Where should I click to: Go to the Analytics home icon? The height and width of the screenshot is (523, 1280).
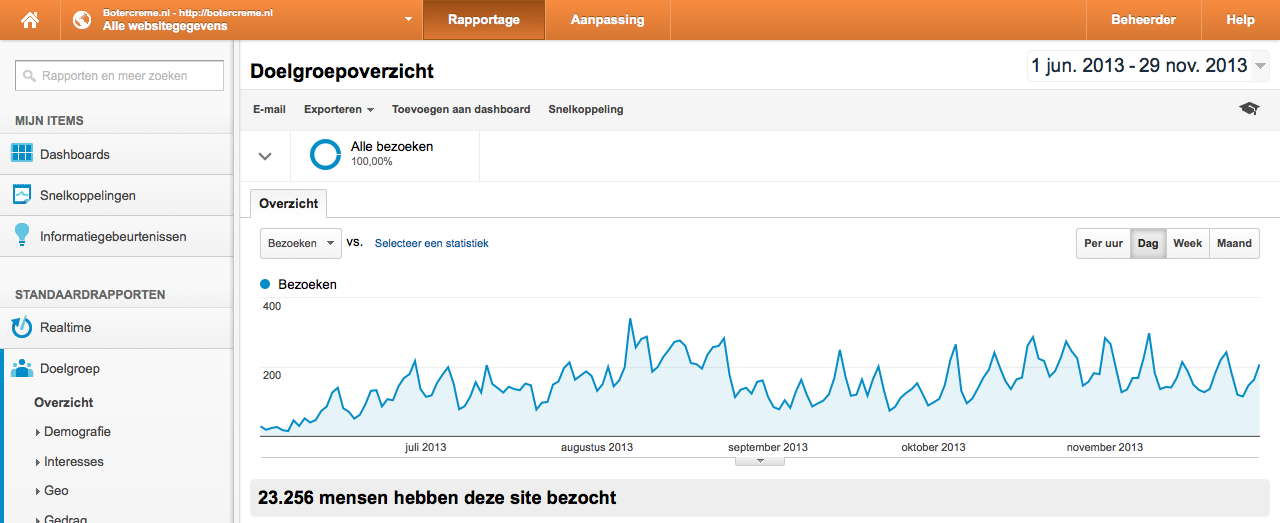[x=30, y=20]
